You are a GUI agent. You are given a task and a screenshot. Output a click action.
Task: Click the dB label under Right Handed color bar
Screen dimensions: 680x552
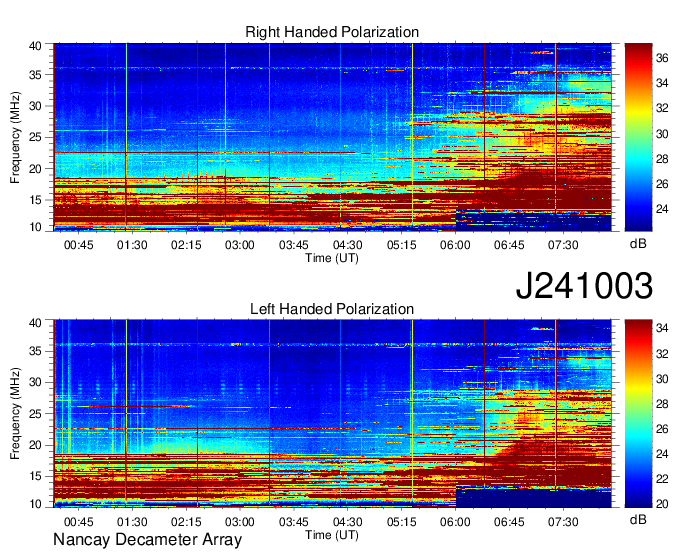638,244
